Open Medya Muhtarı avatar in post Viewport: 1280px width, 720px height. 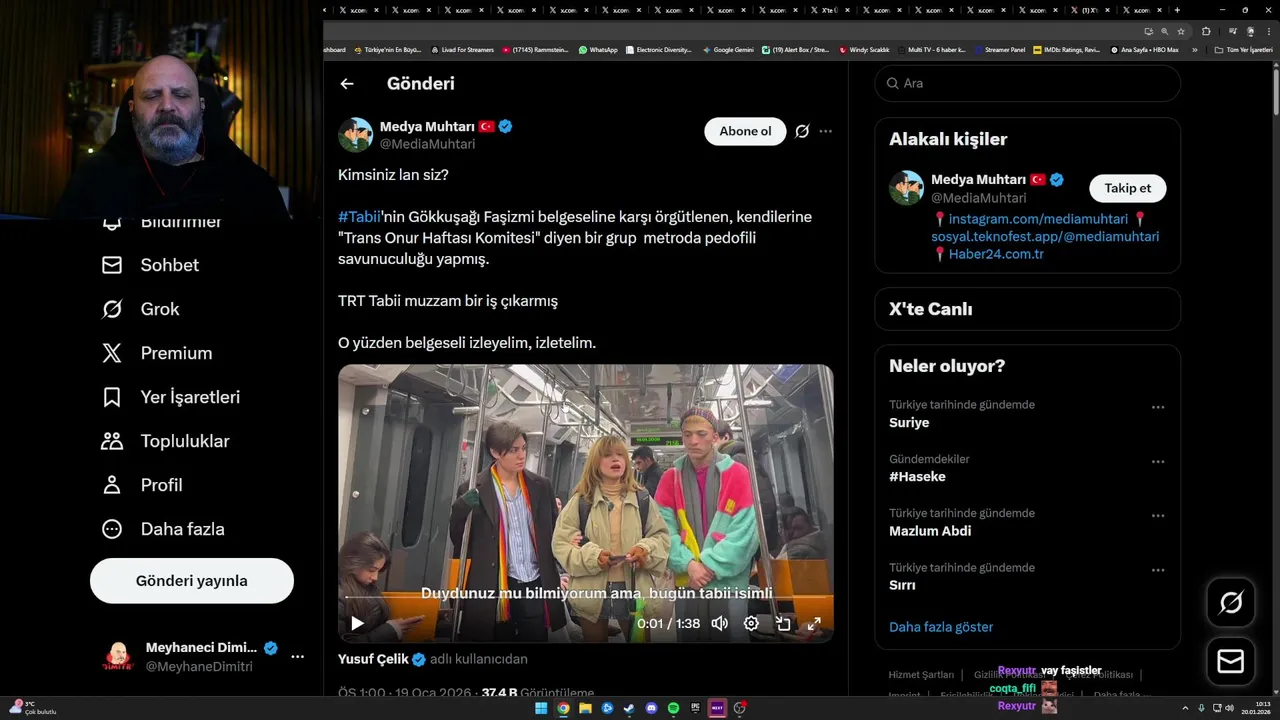pyautogui.click(x=355, y=135)
